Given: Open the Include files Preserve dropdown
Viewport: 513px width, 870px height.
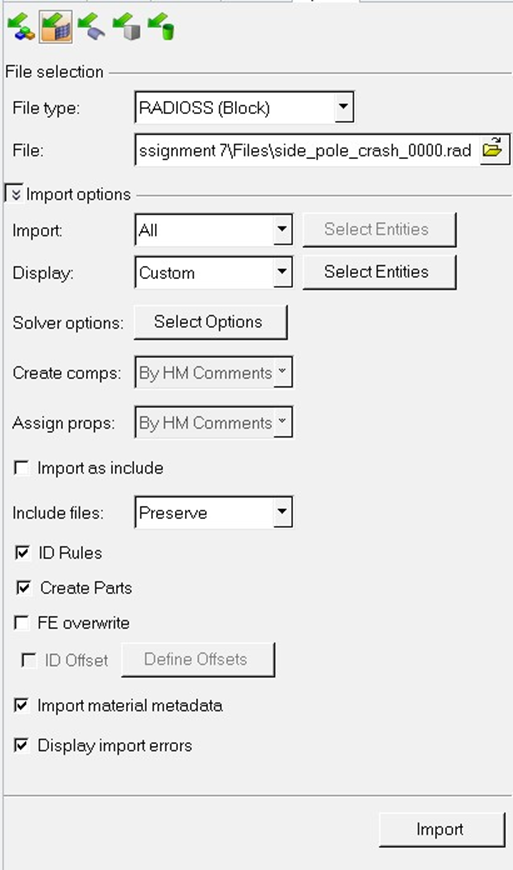Looking at the screenshot, I should [x=282, y=512].
